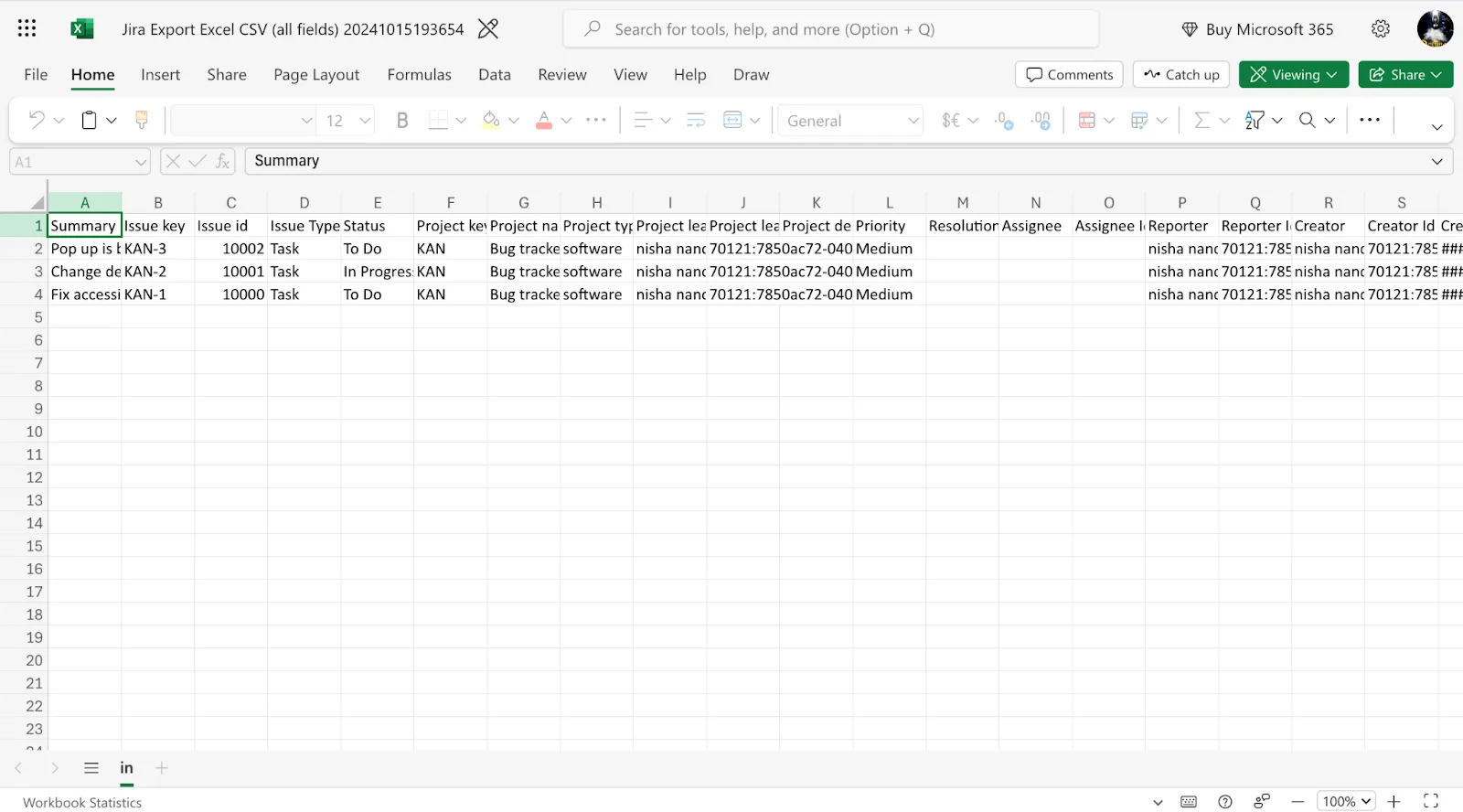
Task: Open more font options ellipsis
Action: pyautogui.click(x=596, y=120)
